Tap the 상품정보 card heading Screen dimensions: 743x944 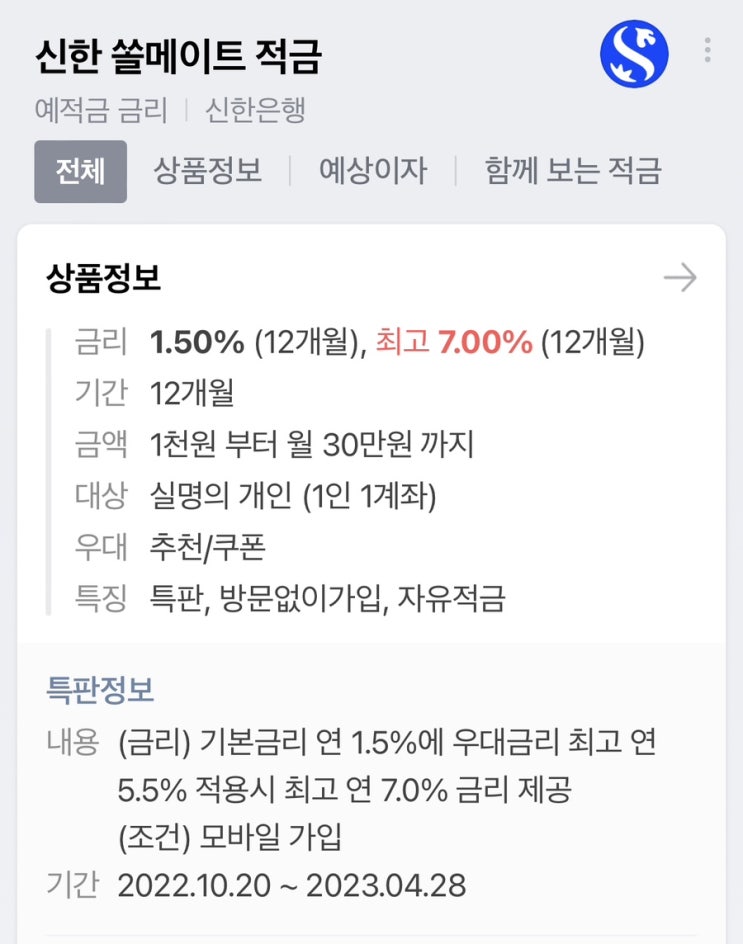103,278
